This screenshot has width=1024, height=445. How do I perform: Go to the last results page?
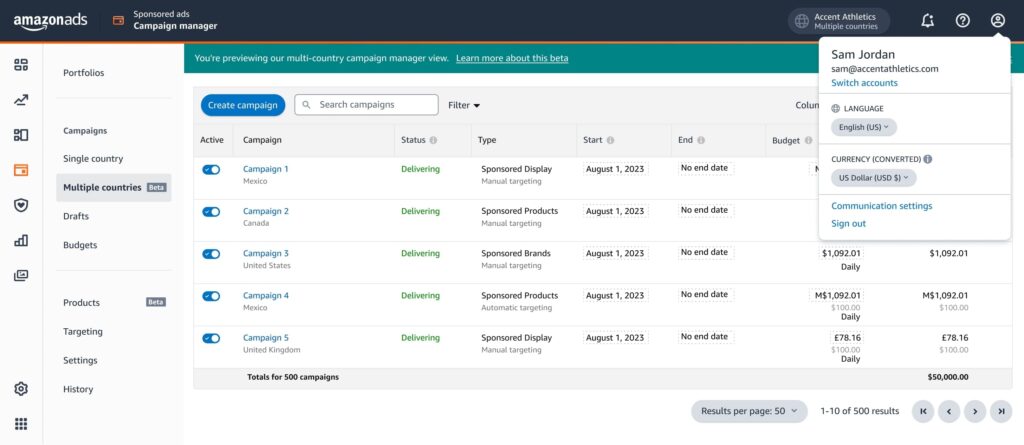tap(1001, 411)
